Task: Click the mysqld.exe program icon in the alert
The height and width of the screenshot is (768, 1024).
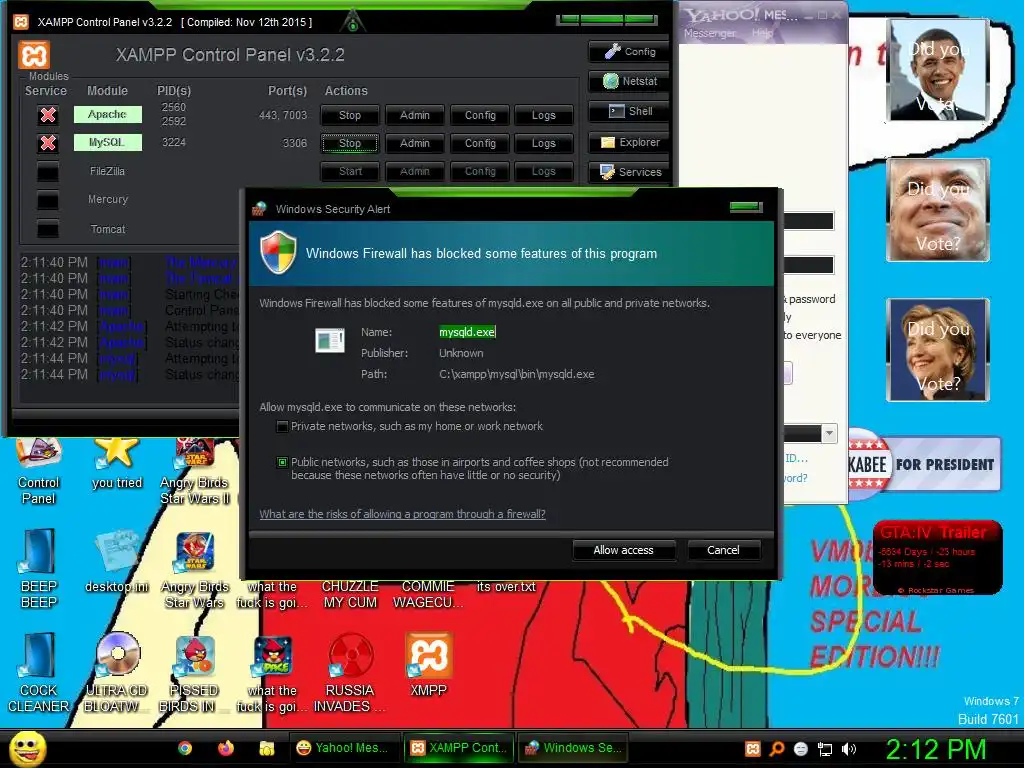Action: (330, 340)
